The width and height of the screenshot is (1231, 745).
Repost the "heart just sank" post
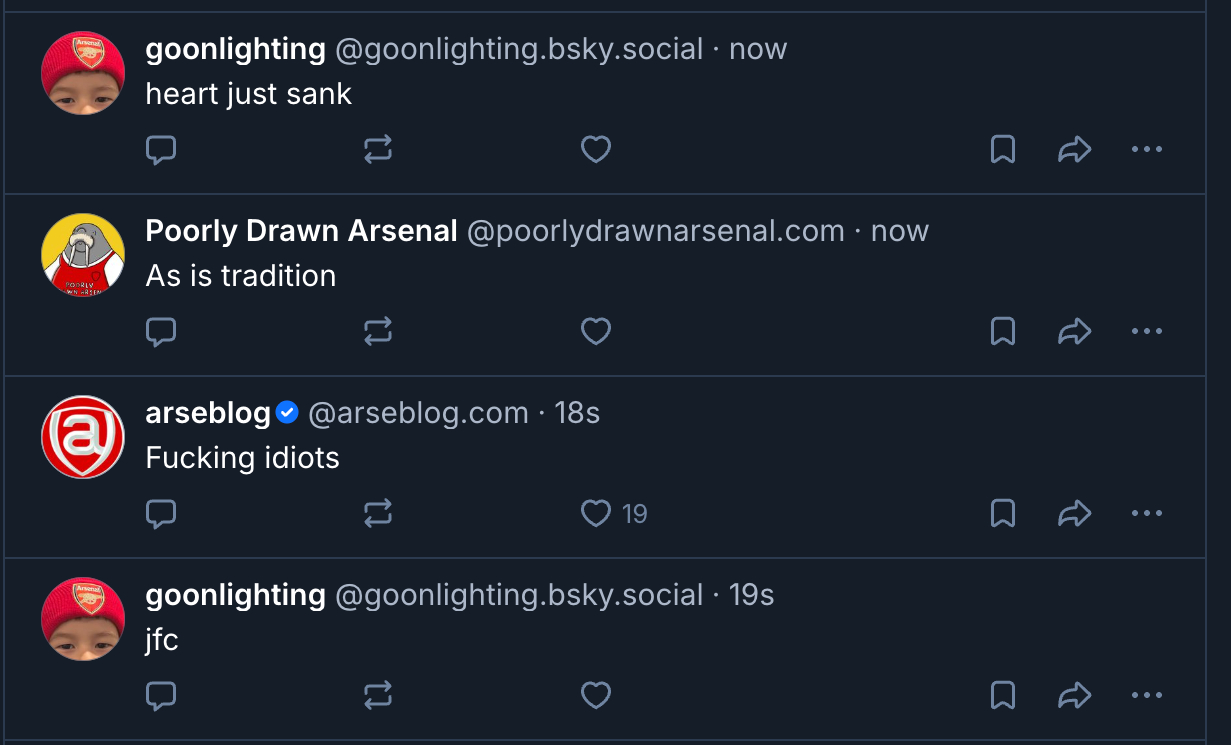click(x=378, y=150)
